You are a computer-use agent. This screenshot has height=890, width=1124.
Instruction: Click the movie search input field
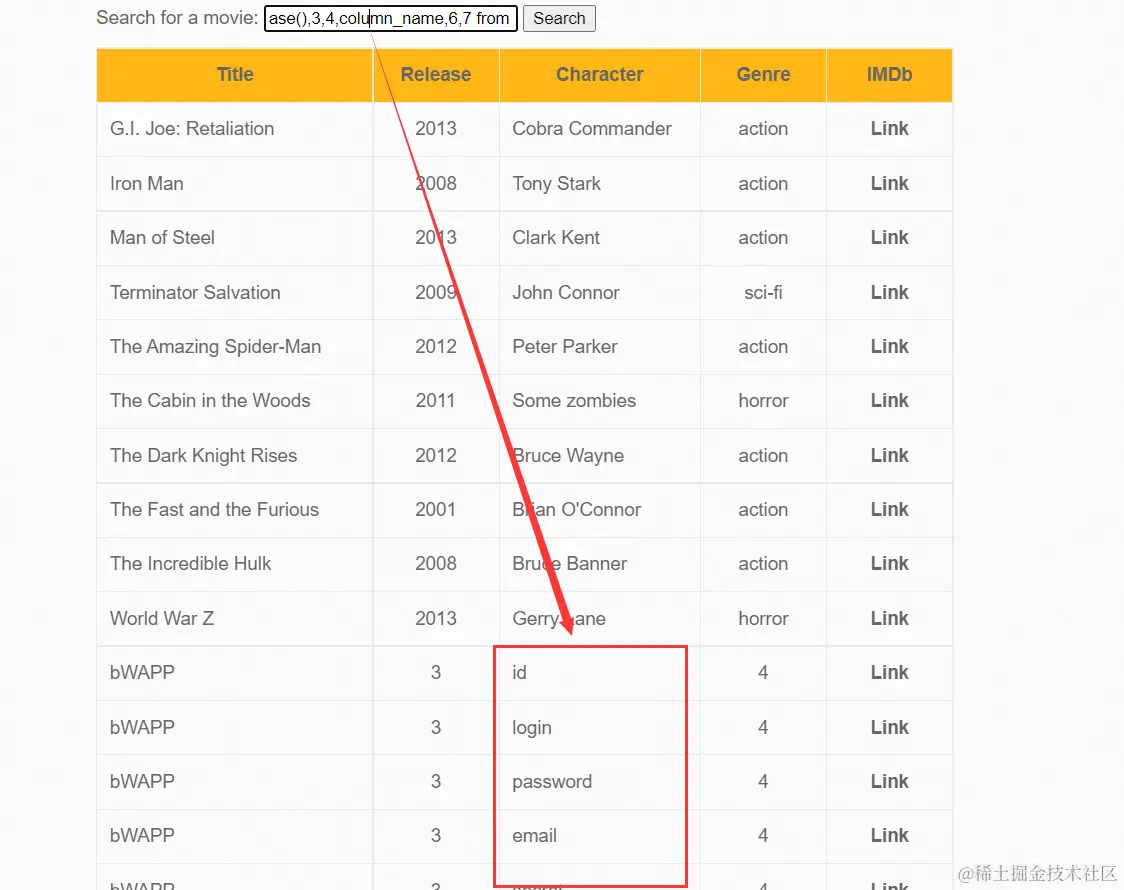click(391, 18)
